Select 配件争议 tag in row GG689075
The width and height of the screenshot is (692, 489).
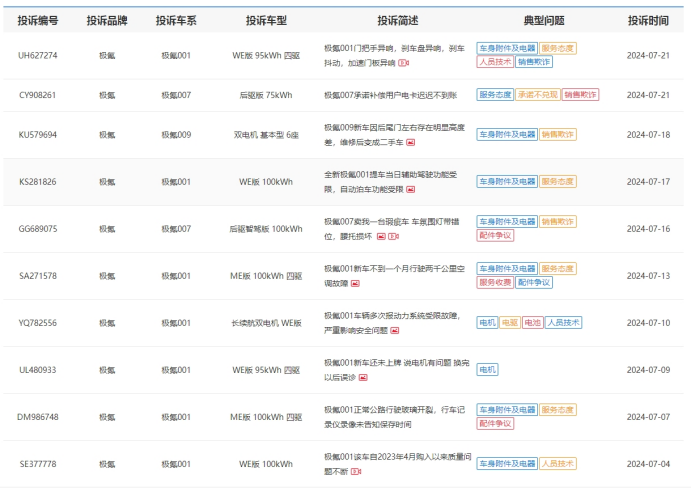tap(495, 235)
